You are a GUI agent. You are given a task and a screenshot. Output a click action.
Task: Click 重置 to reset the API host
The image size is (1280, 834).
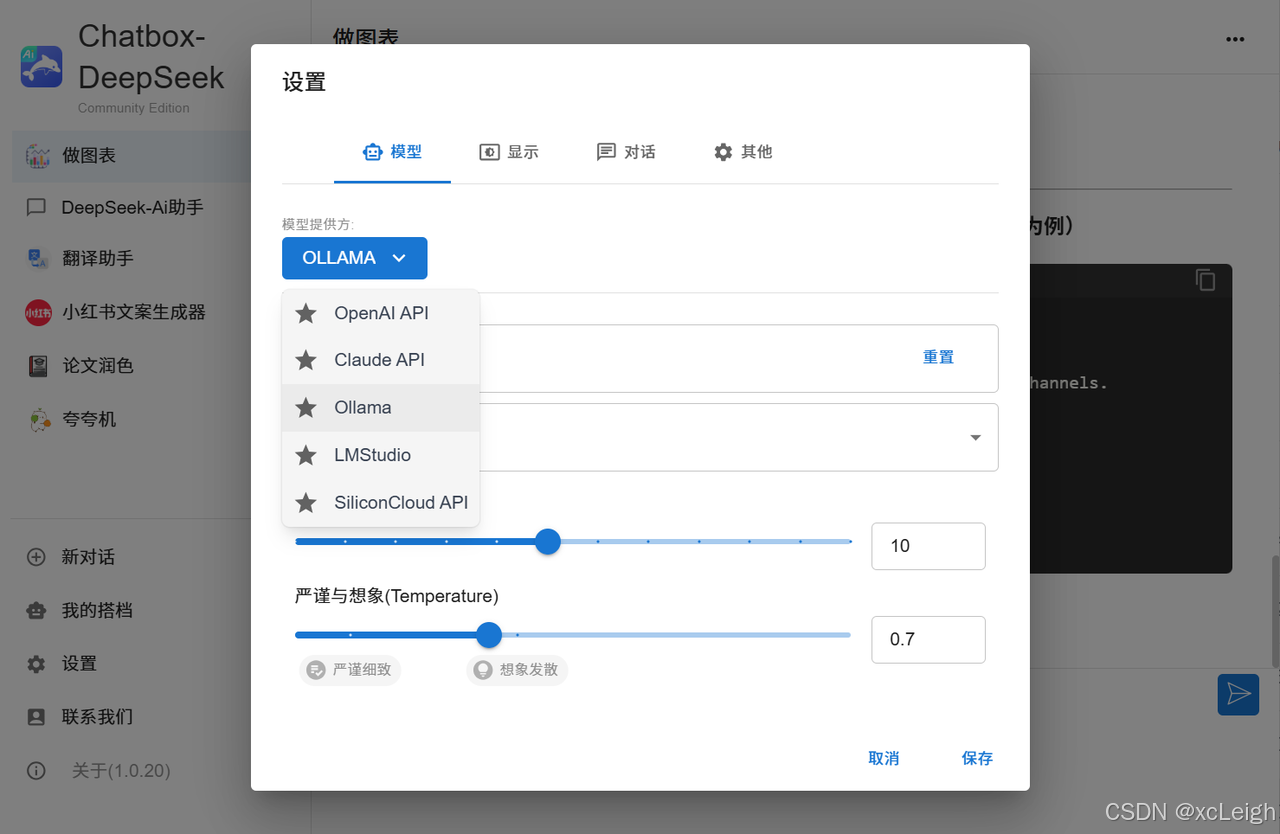[938, 357]
